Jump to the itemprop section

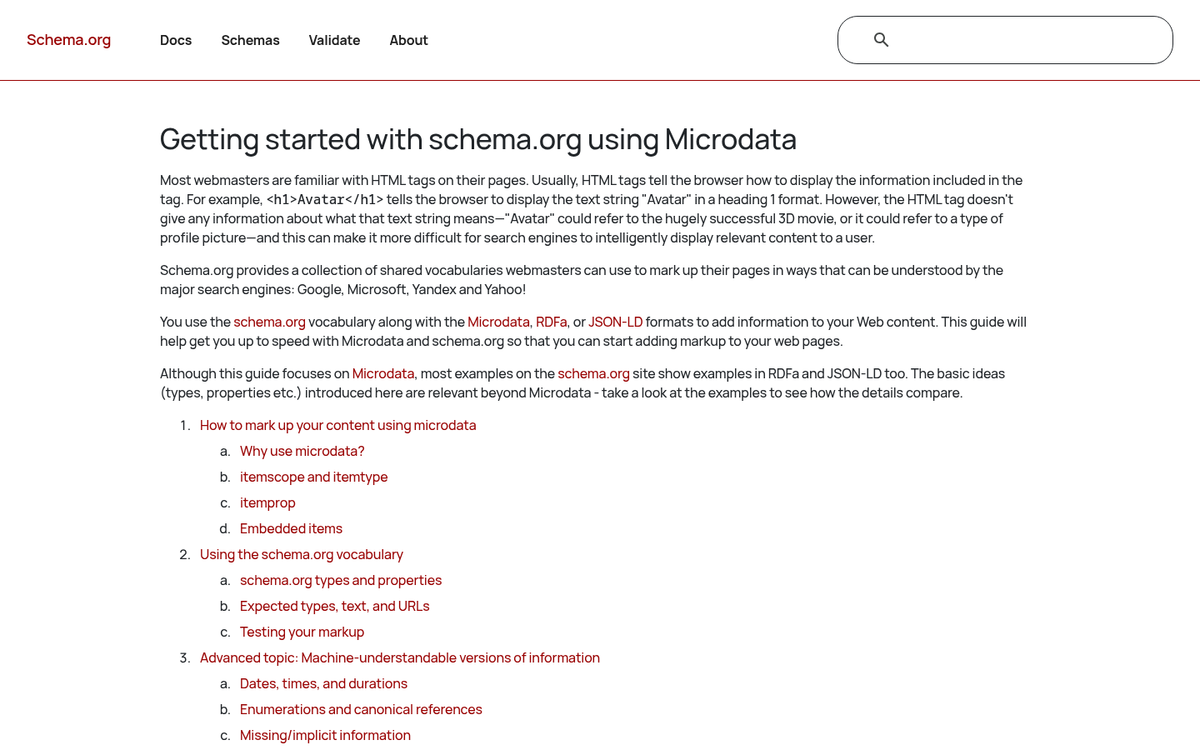(x=267, y=503)
